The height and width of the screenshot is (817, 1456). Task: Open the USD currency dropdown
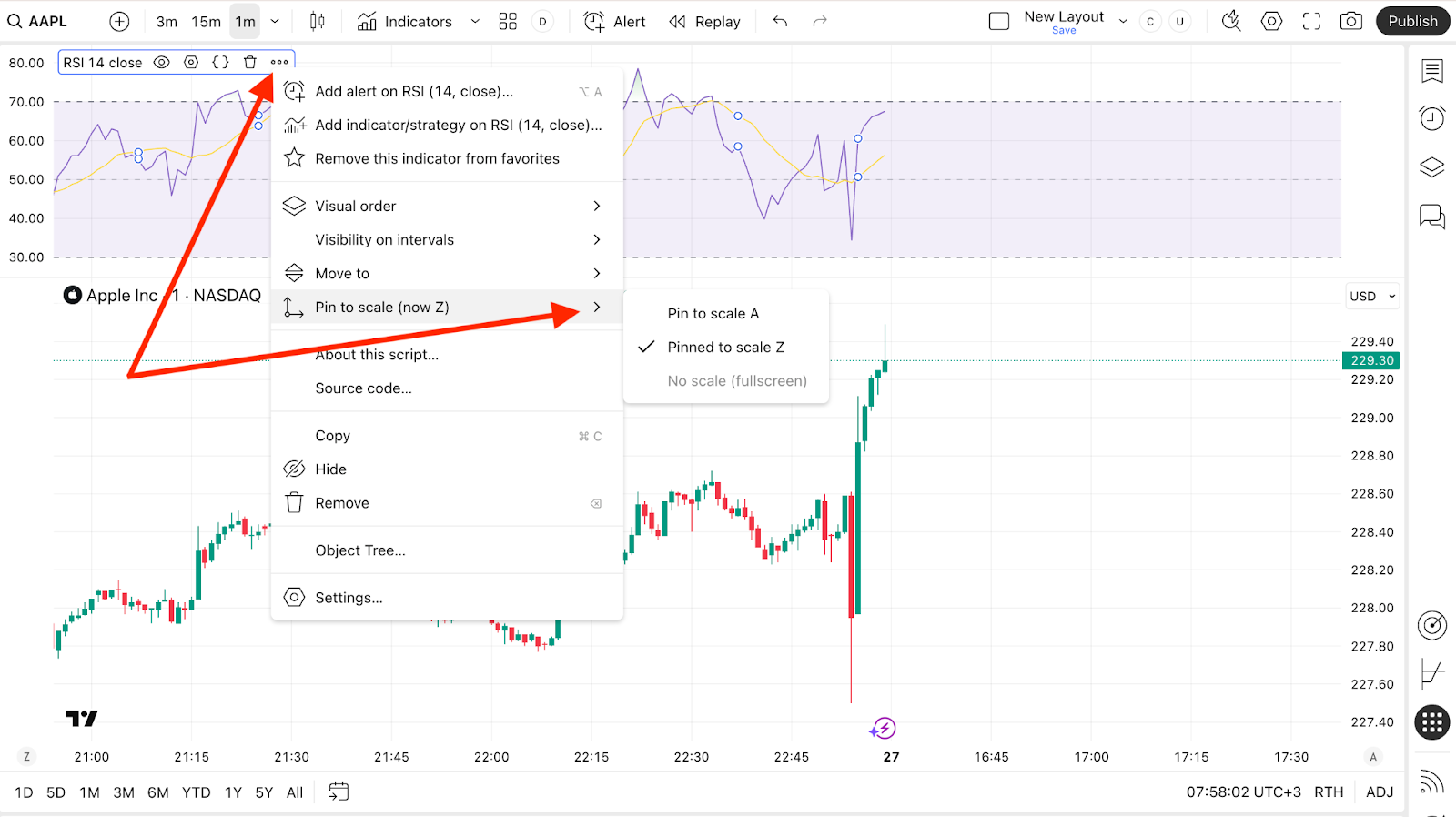[x=1371, y=297]
